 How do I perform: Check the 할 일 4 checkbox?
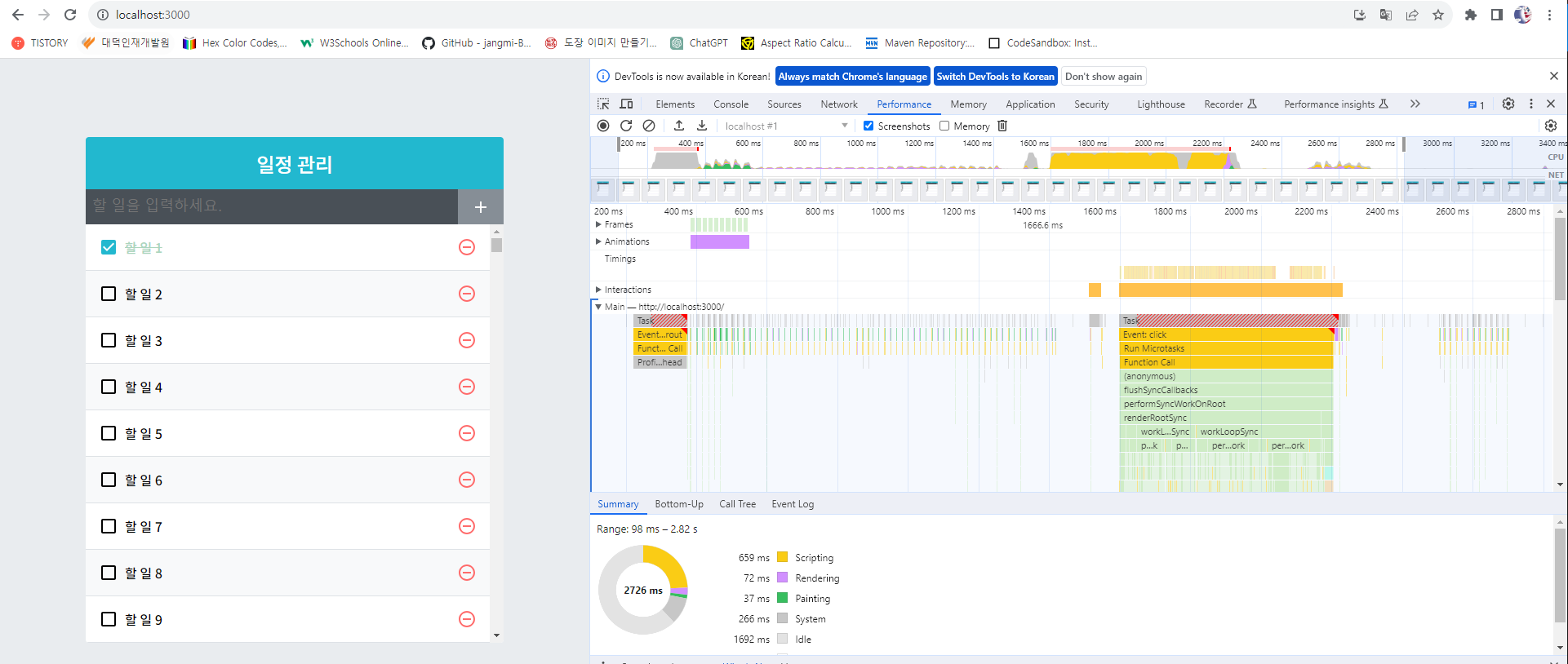(109, 387)
